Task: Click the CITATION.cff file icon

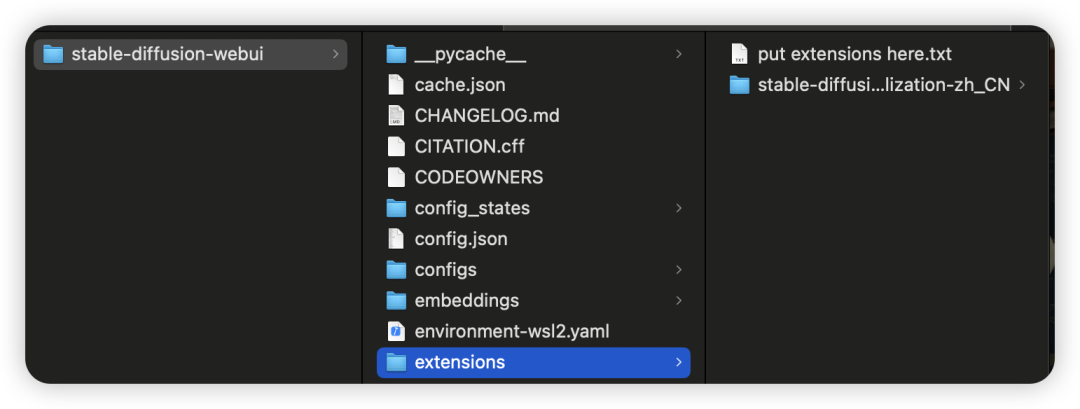Action: [x=396, y=147]
